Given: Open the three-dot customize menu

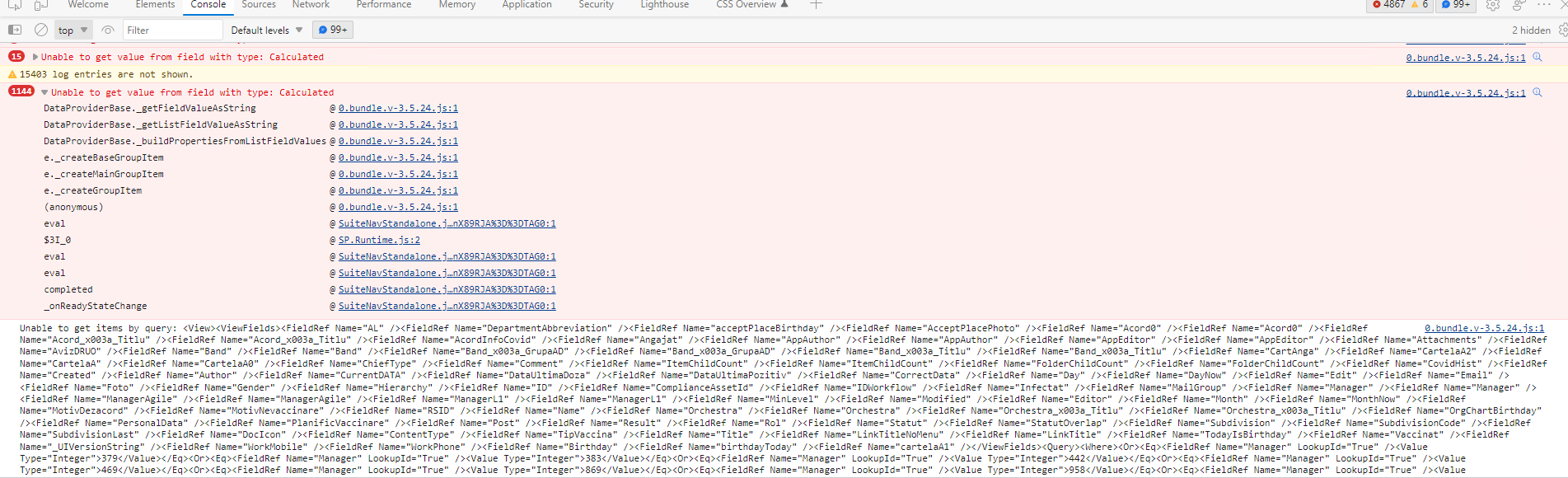Looking at the screenshot, I should [x=1544, y=5].
